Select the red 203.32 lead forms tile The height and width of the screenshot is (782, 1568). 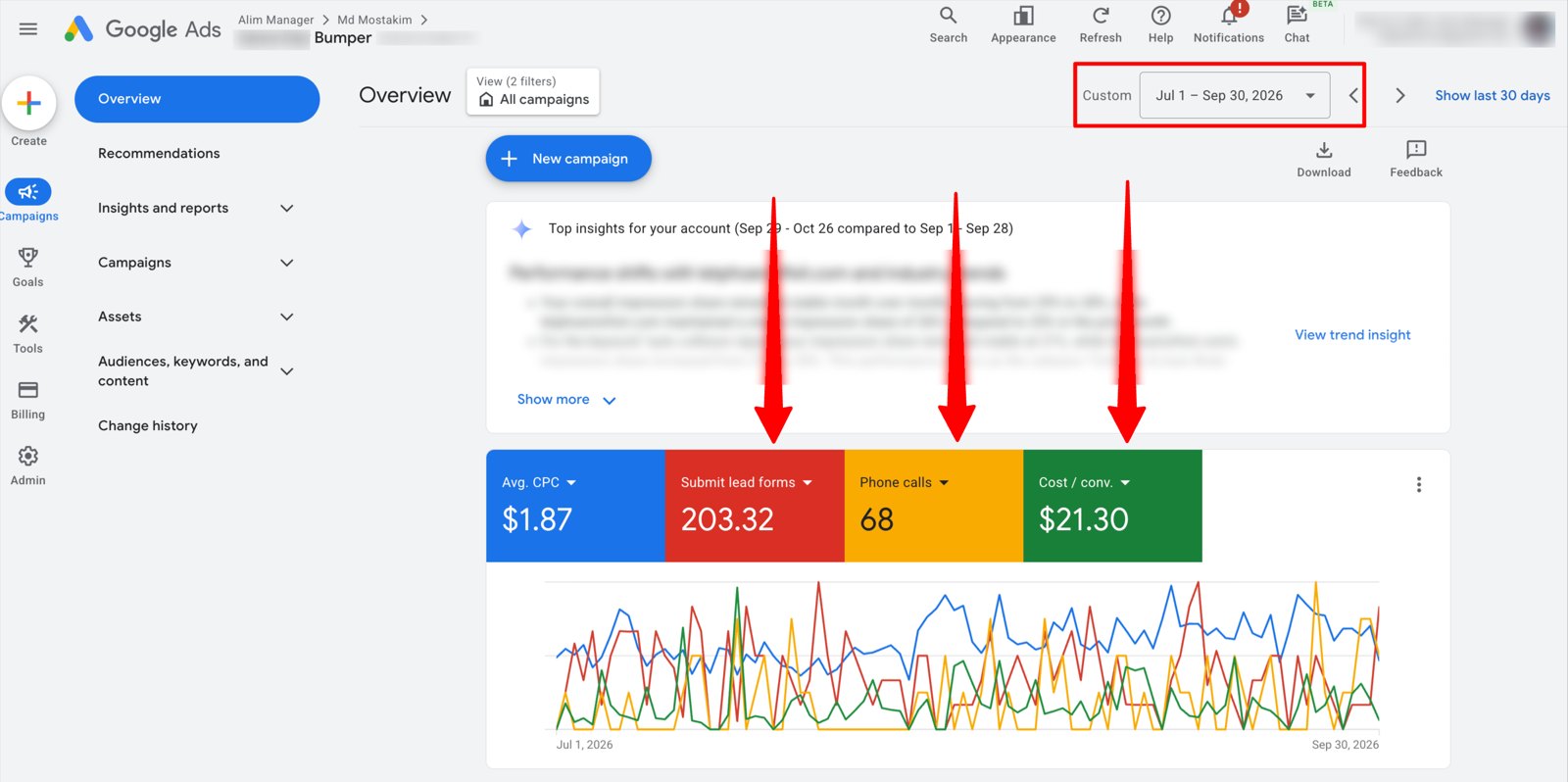pos(755,506)
